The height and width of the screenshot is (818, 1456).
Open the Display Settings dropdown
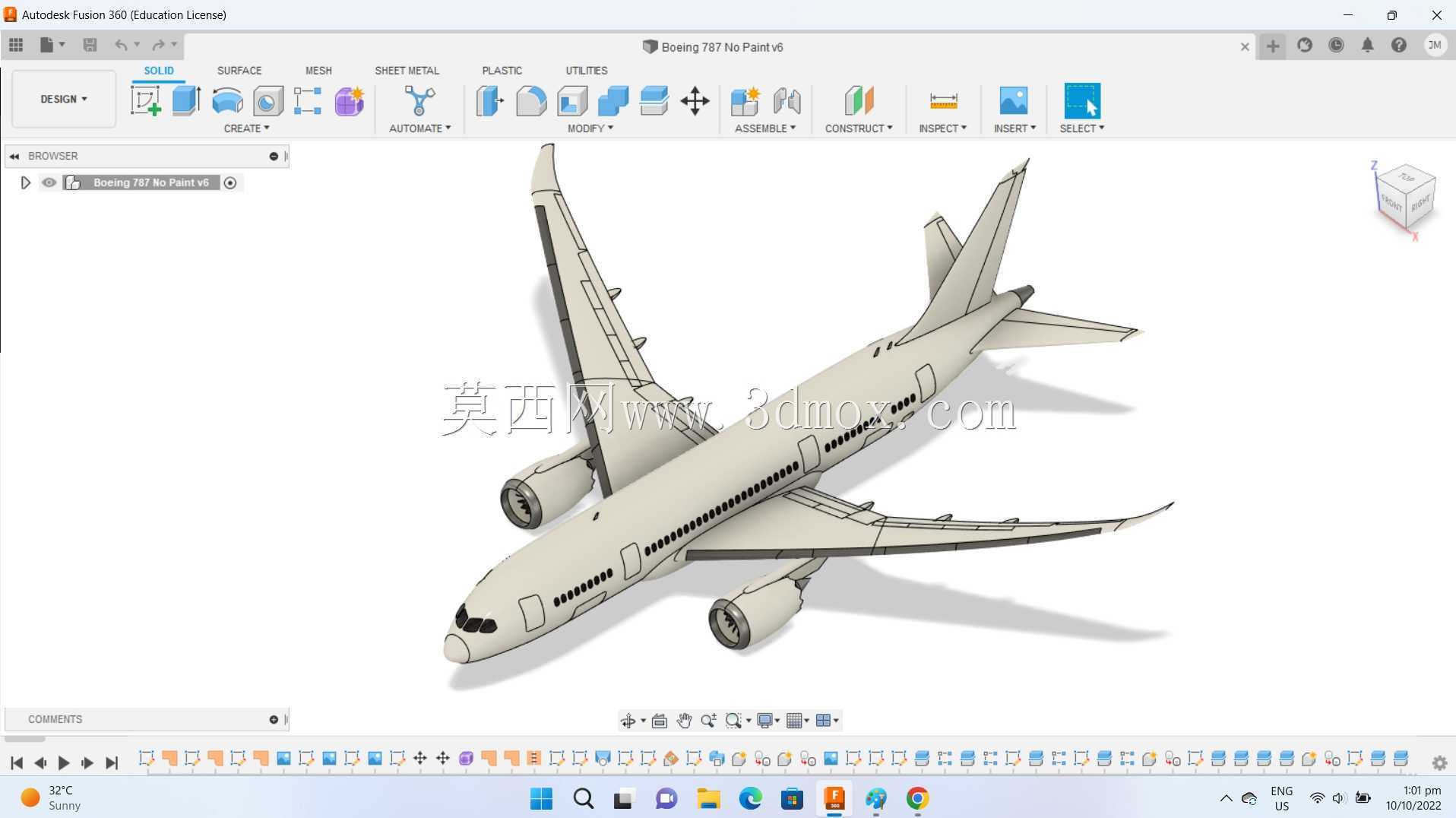[x=768, y=721]
